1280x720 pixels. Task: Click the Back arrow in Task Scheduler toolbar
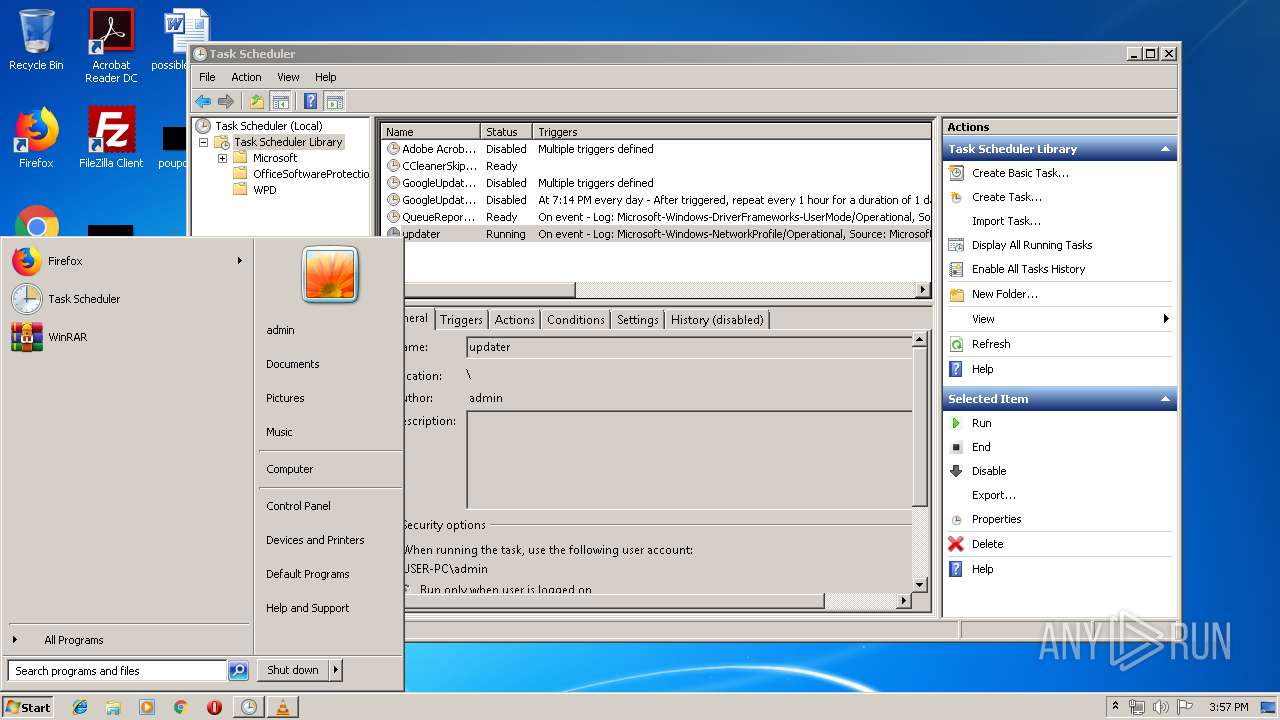203,101
